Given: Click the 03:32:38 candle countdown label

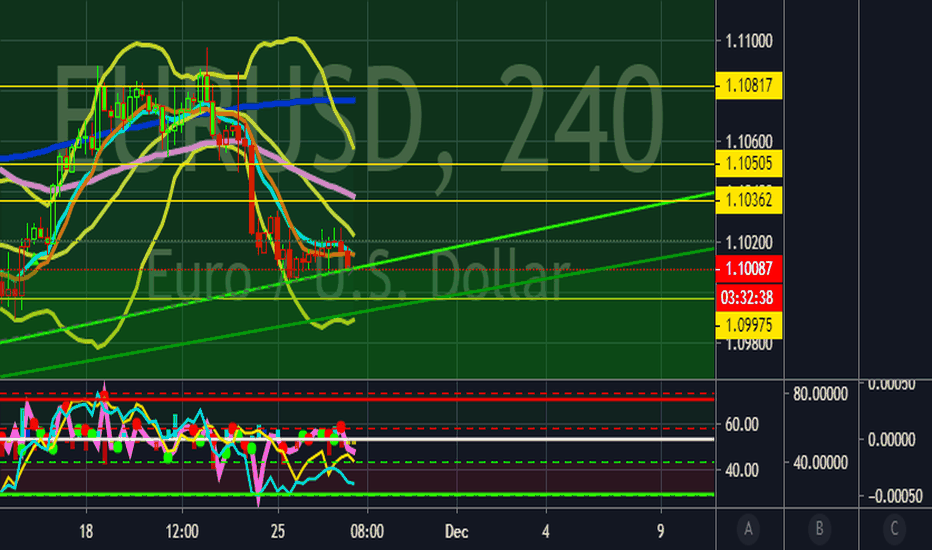Looking at the screenshot, I should [750, 297].
